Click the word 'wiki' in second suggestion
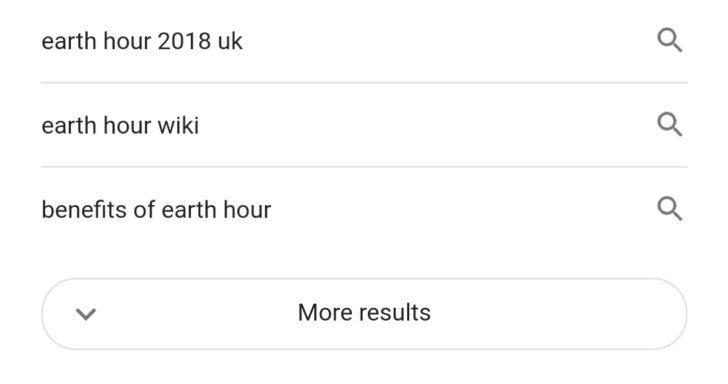 [178, 125]
